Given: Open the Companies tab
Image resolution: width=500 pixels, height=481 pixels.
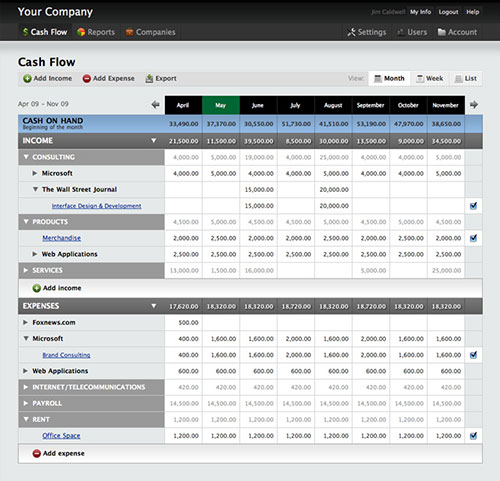Looking at the screenshot, I should pos(151,32).
